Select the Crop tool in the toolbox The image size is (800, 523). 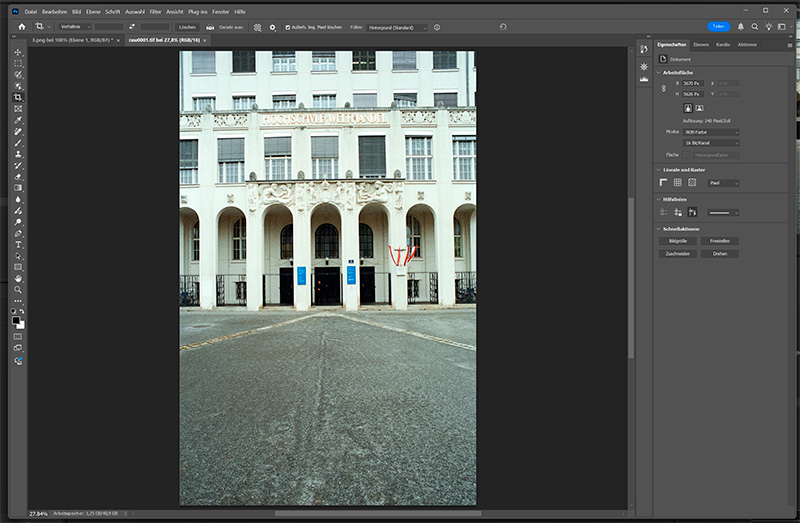tap(18, 97)
